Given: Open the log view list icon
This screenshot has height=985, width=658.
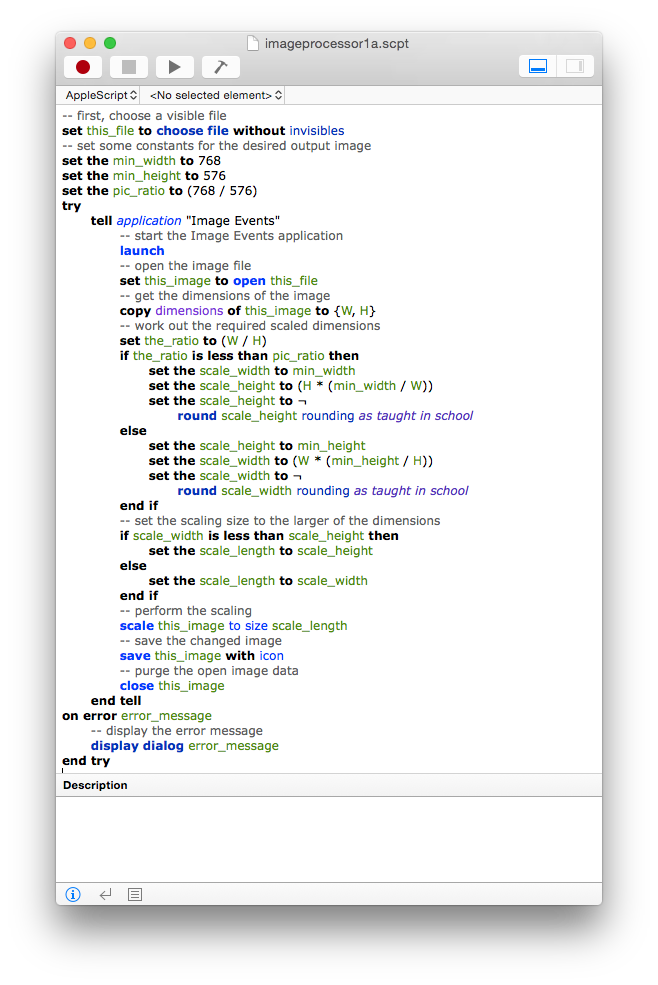Looking at the screenshot, I should (136, 894).
